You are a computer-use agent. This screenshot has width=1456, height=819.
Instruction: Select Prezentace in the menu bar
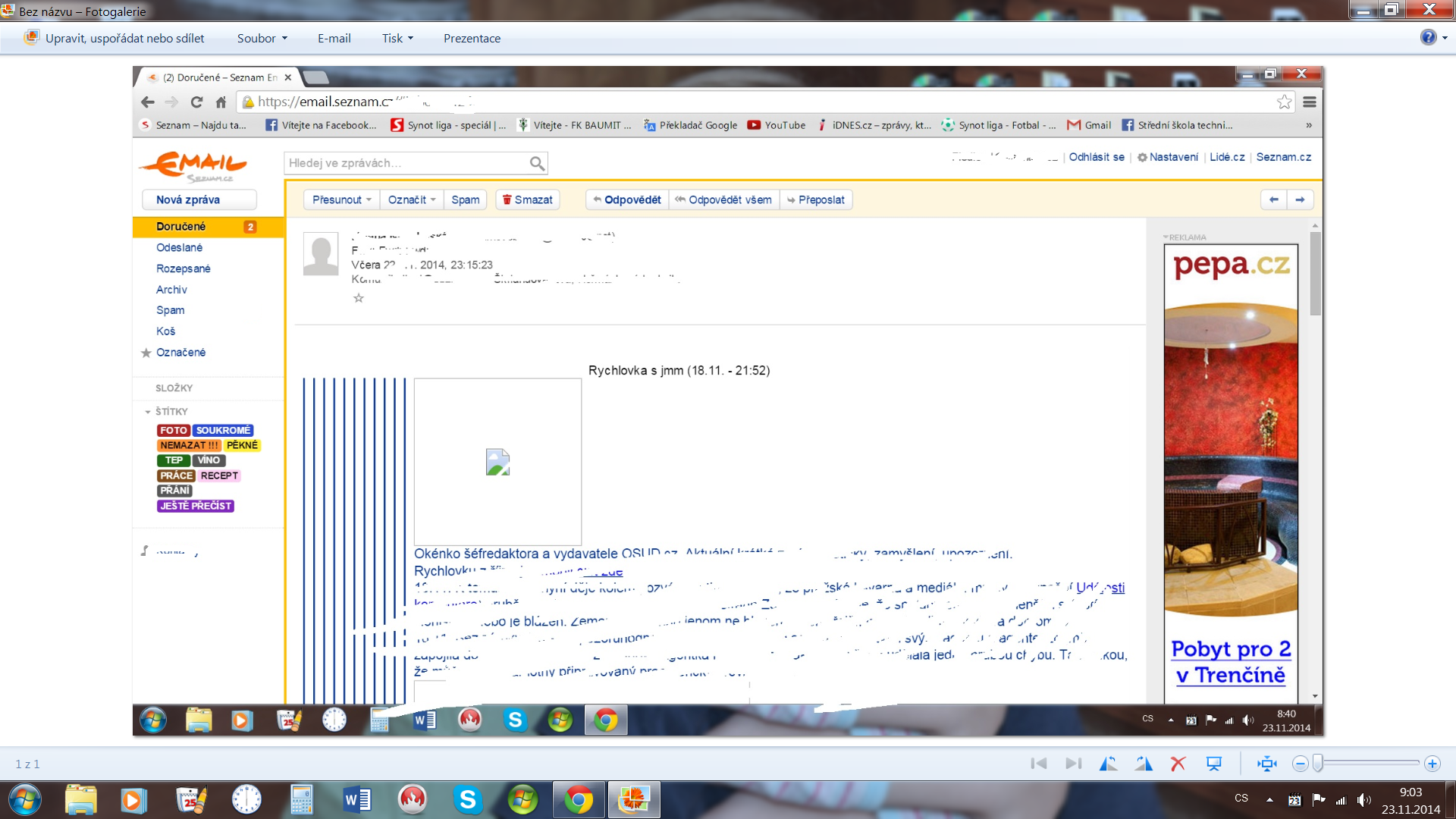coord(472,38)
